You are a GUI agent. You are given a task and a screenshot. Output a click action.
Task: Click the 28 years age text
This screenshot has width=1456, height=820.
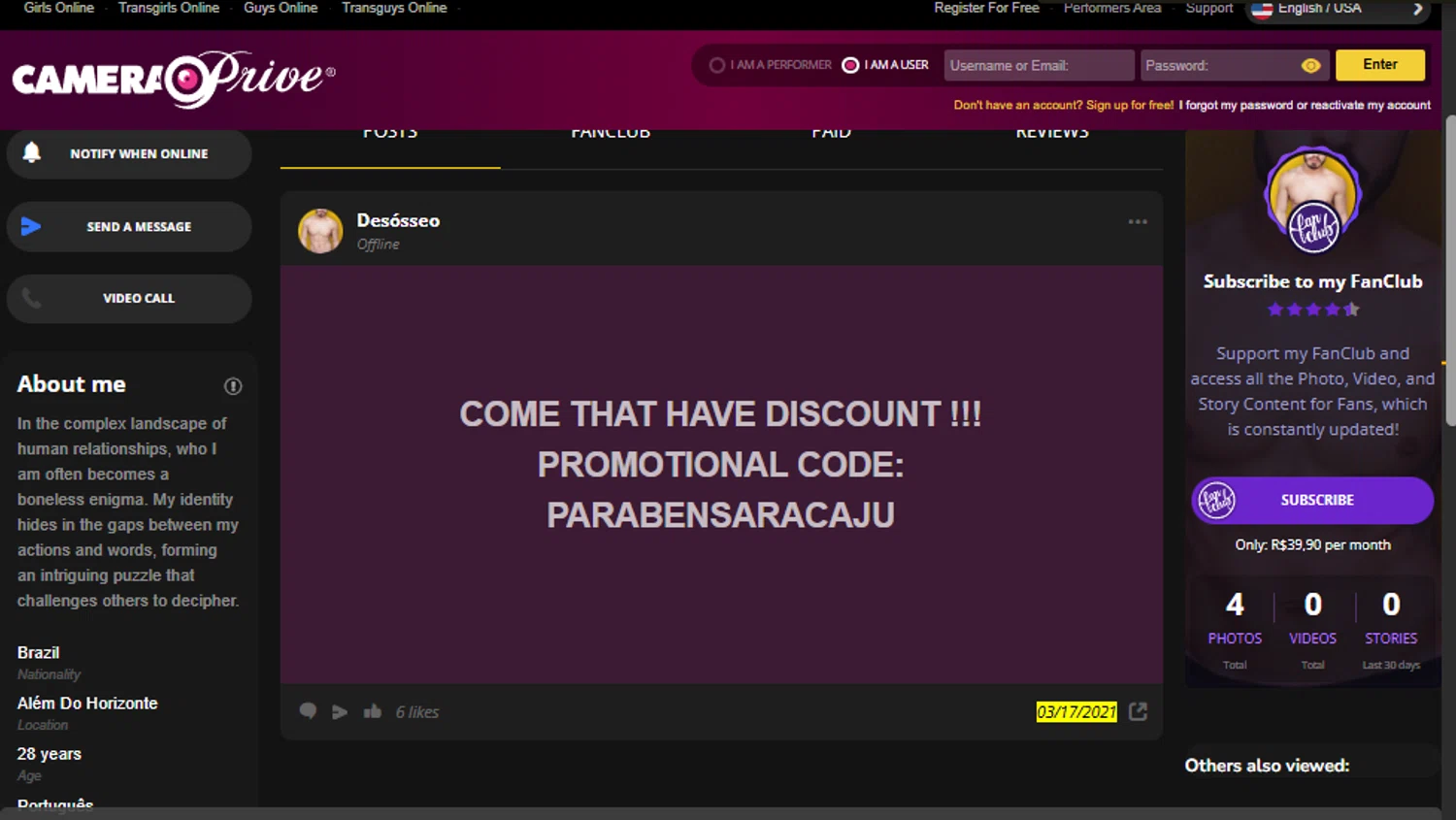(50, 754)
